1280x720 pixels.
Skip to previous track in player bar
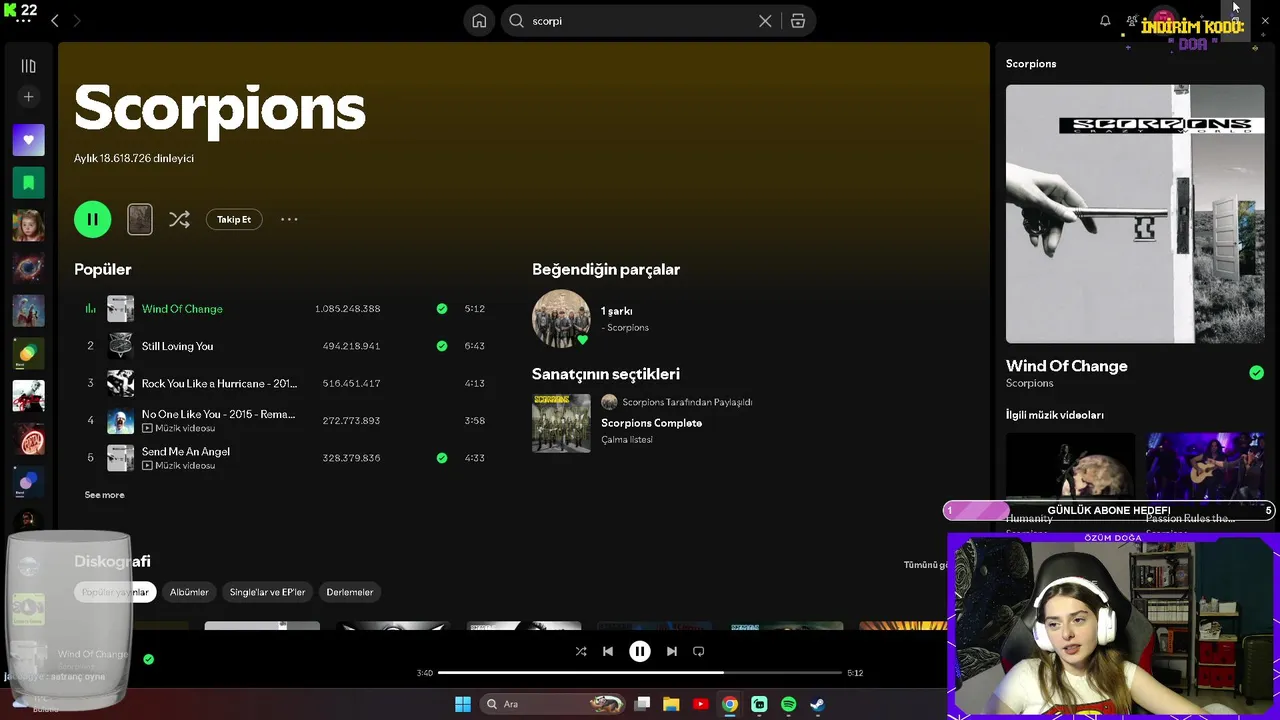pyautogui.click(x=608, y=651)
